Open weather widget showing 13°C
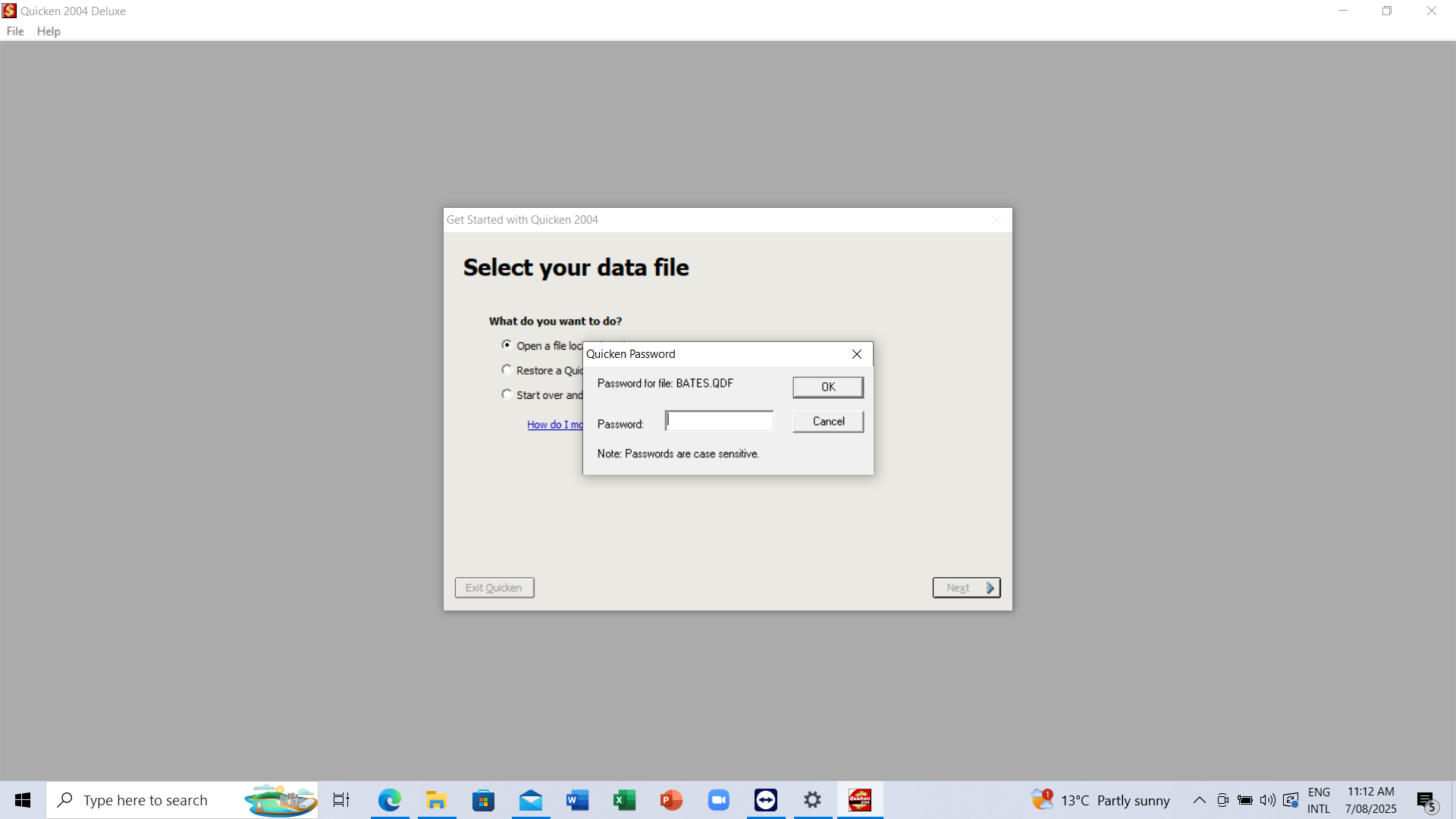Viewport: 1456px width, 819px height. point(1100,800)
